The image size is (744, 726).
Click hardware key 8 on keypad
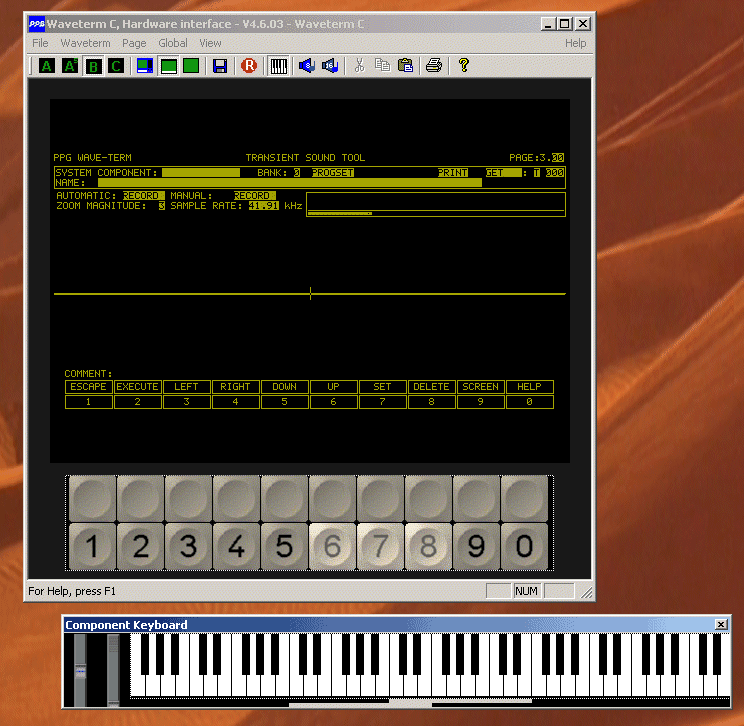coord(428,546)
